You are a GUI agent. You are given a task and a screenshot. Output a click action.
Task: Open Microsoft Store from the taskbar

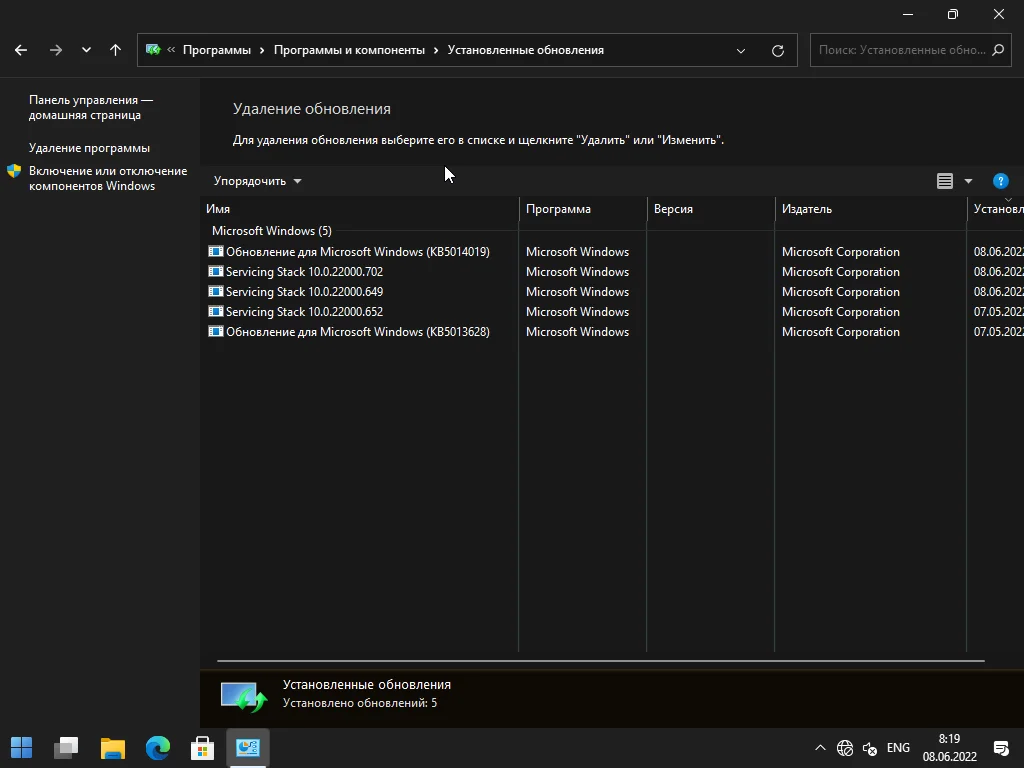pos(203,747)
